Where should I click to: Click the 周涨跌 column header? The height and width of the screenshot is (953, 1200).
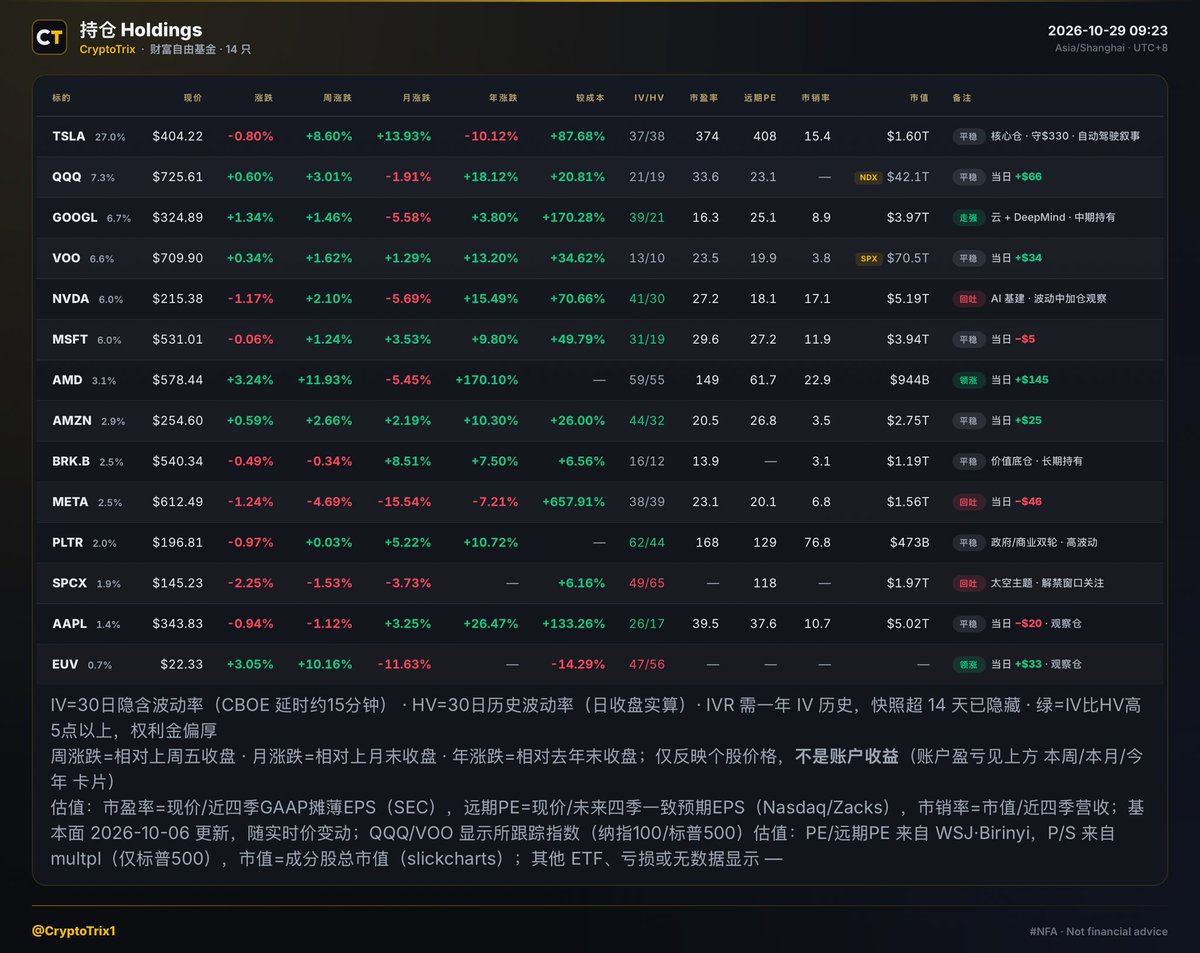click(x=338, y=98)
